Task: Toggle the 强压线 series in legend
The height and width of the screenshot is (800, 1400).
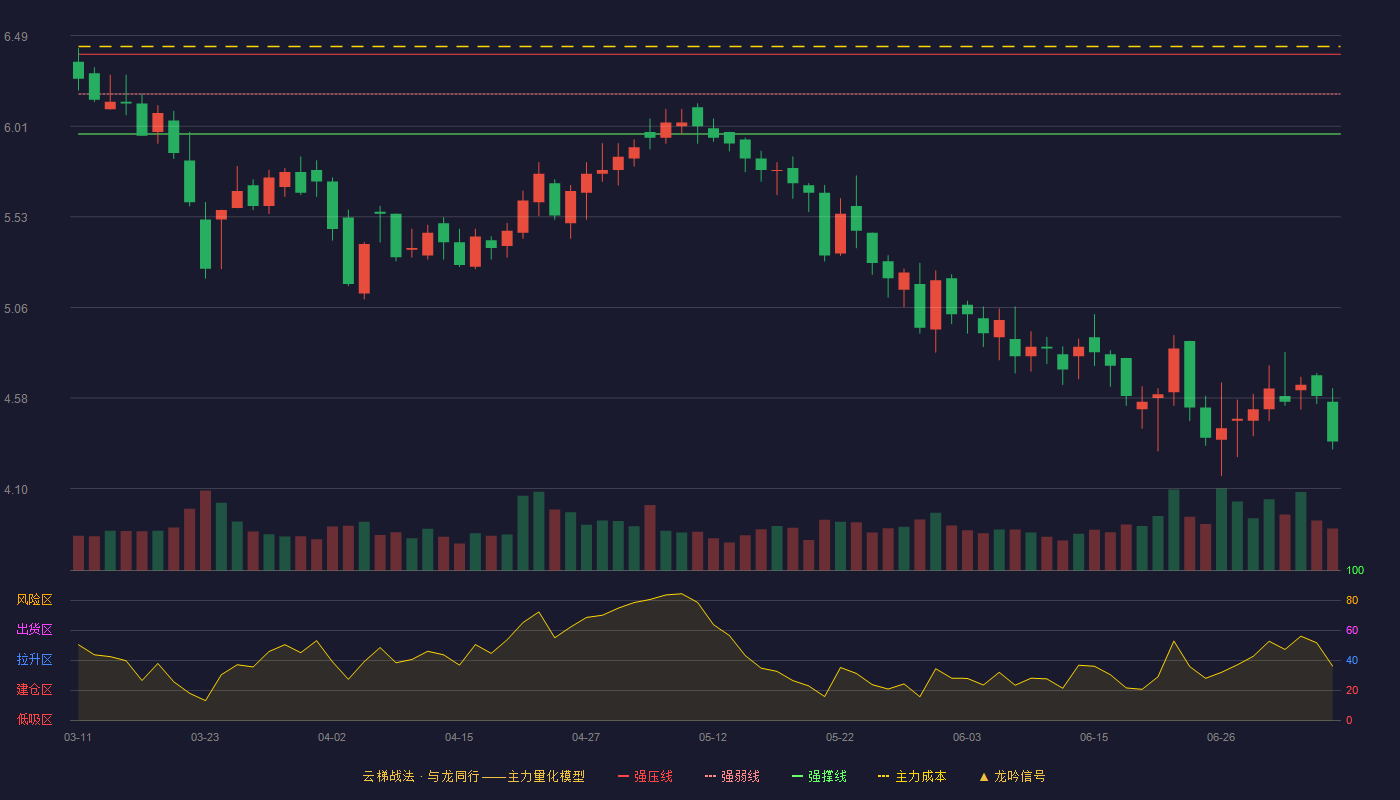Action: [645, 776]
